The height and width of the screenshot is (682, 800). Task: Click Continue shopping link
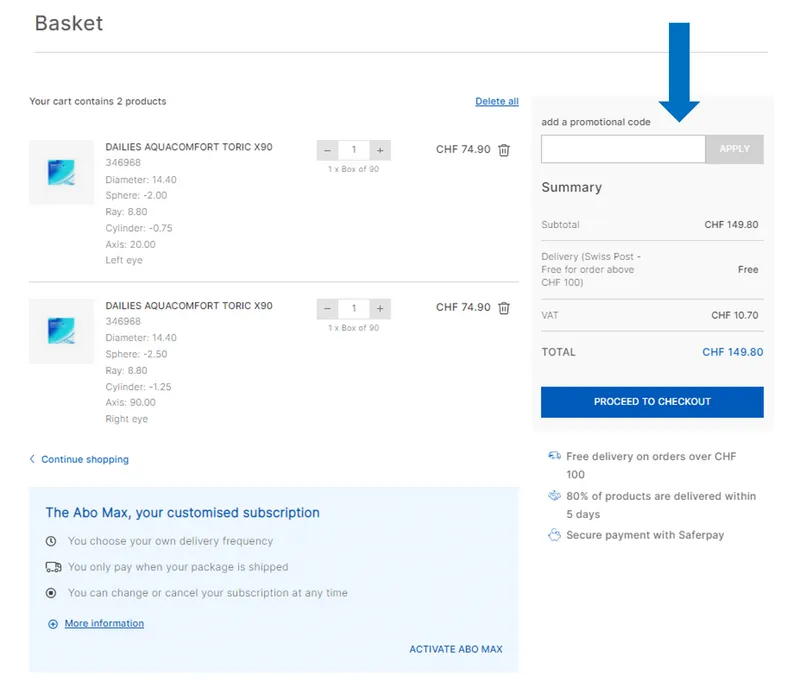[x=85, y=460]
